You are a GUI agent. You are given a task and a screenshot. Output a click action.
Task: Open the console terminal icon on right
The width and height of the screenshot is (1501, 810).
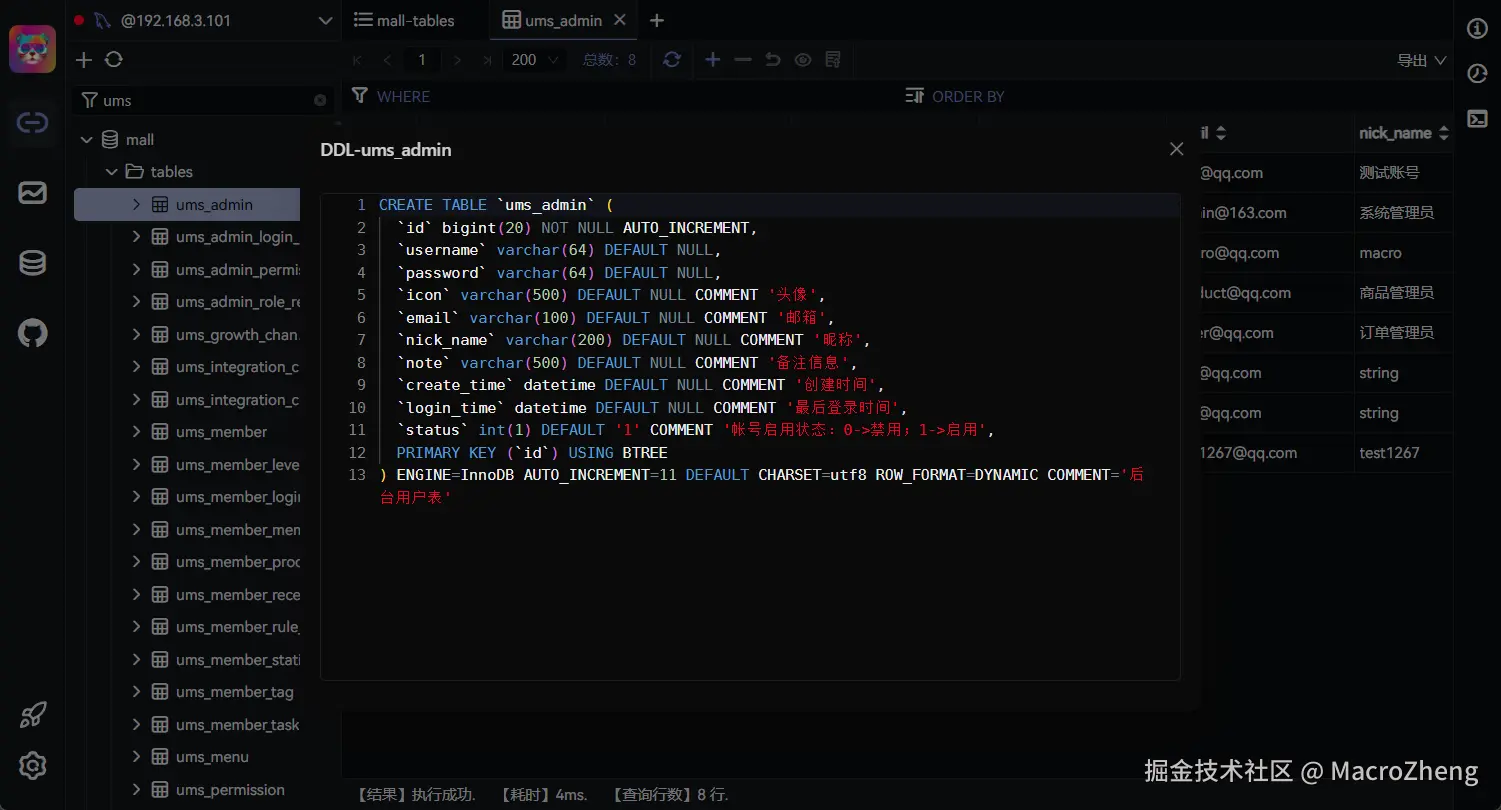point(1477,119)
